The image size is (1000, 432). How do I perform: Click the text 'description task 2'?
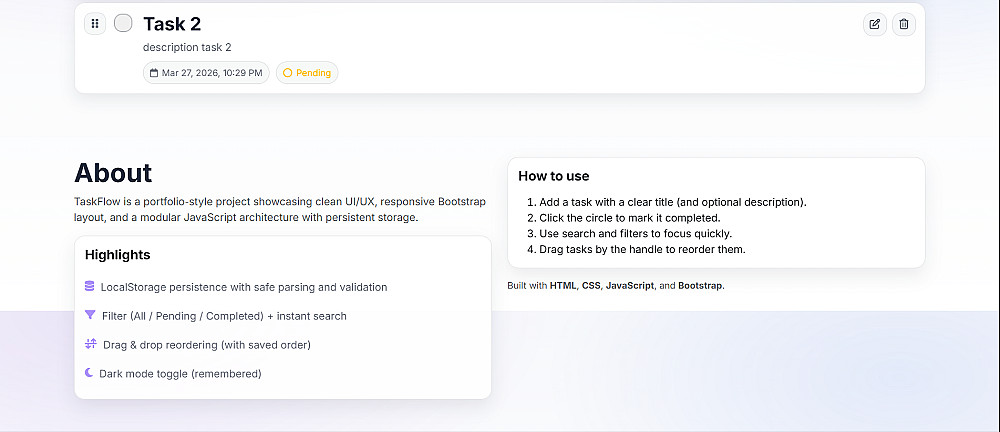tap(187, 47)
